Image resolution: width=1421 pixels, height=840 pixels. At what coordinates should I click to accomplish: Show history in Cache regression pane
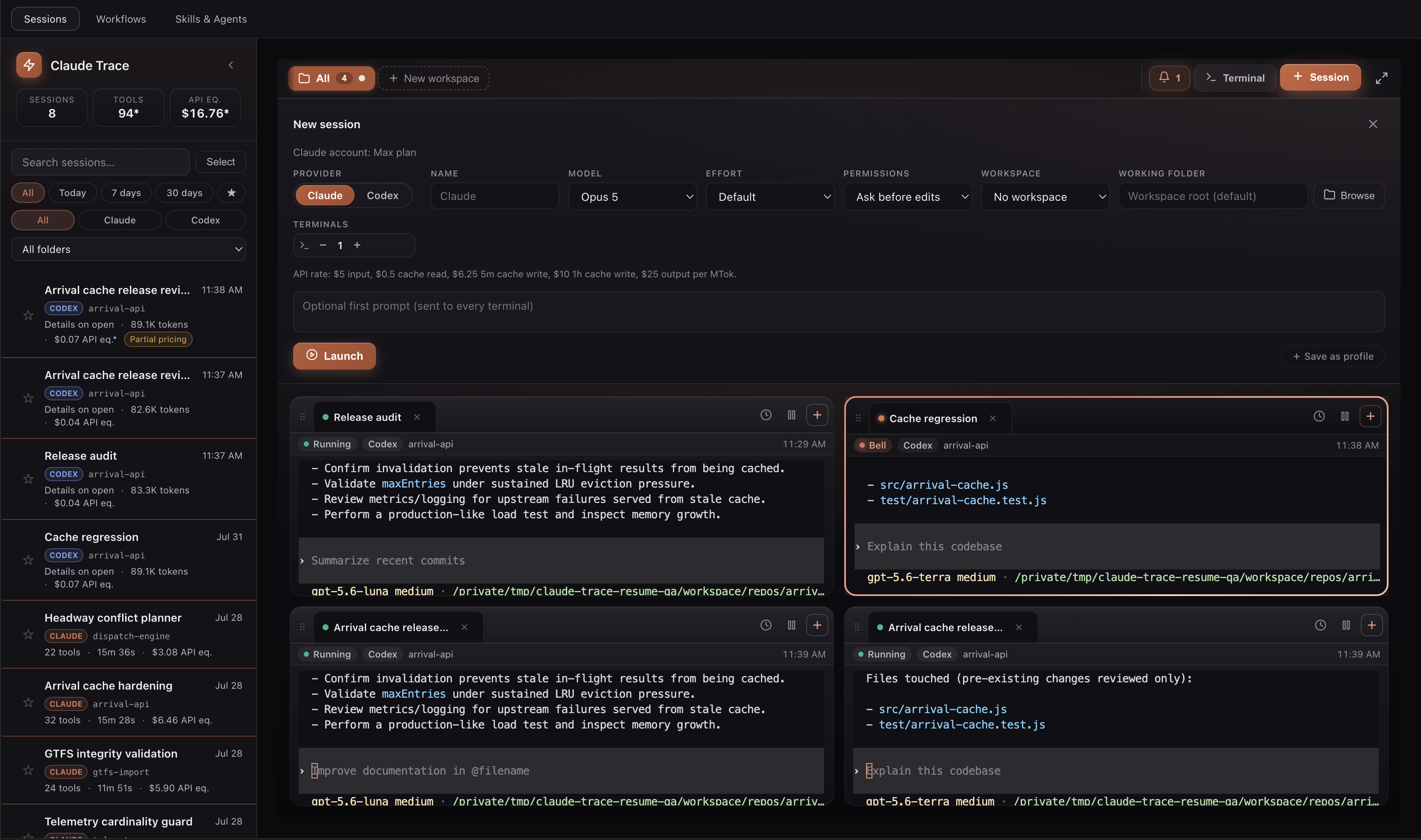[x=1319, y=416]
